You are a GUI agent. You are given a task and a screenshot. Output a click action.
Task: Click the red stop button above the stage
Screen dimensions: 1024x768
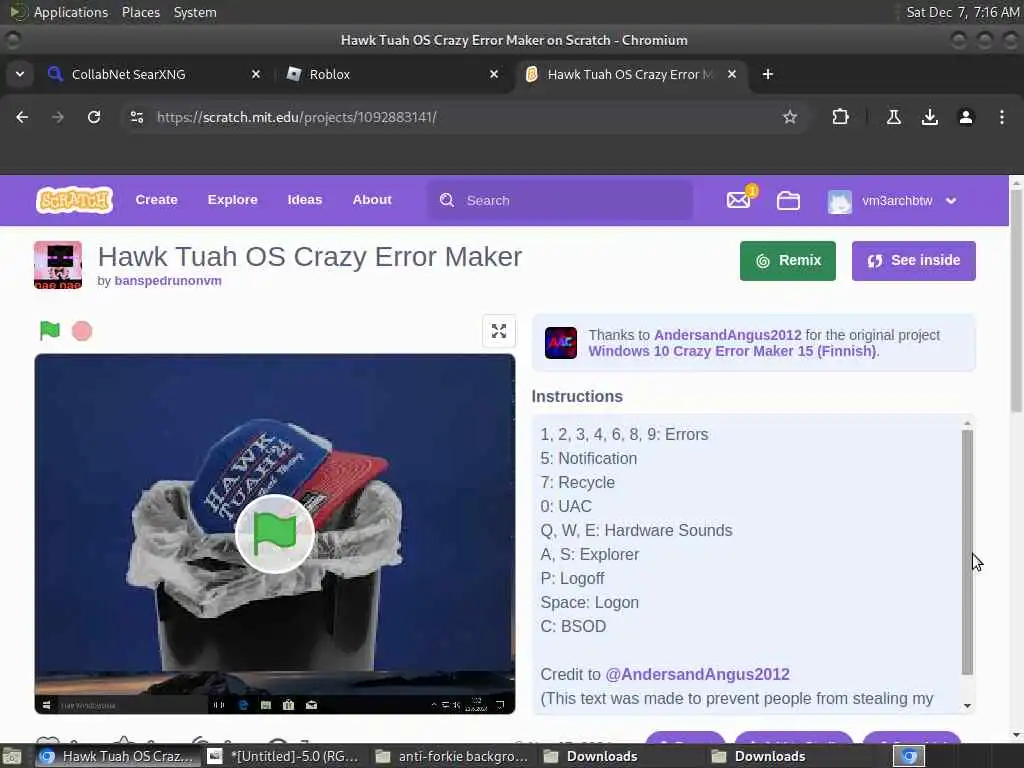[82, 331]
